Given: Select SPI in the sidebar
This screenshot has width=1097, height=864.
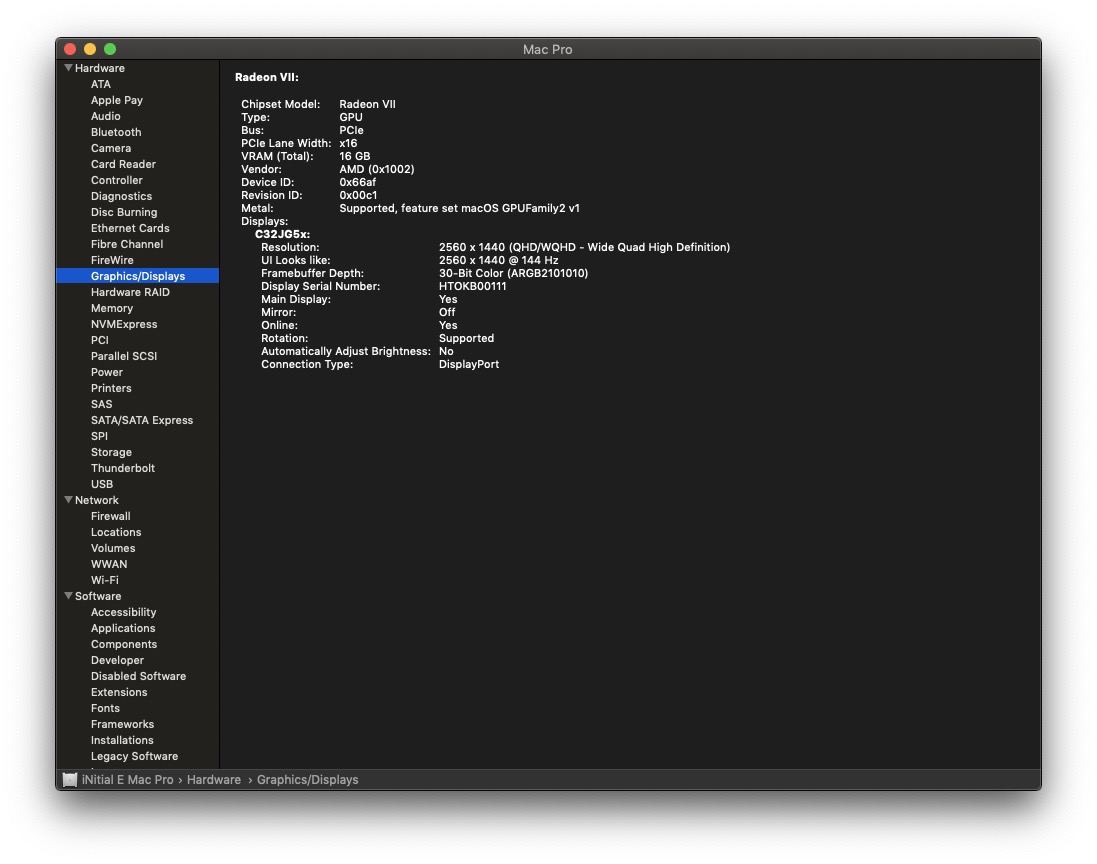Looking at the screenshot, I should pyautogui.click(x=99, y=437).
